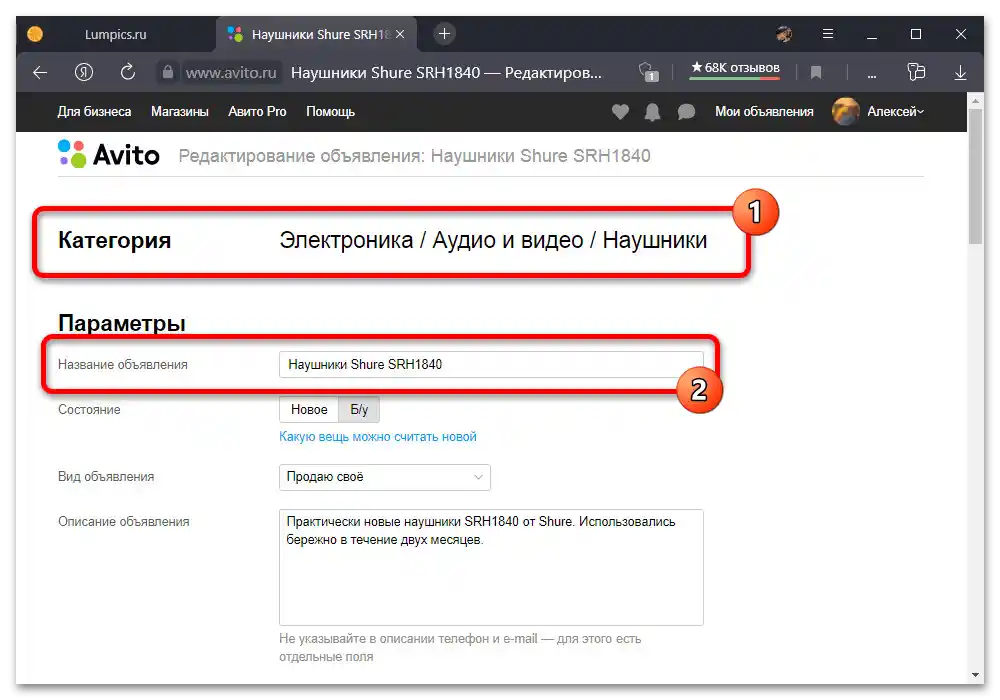Screen dimensions: 1000x700
Task: Bookmark this page with the bookmark icon
Action: pos(816,73)
